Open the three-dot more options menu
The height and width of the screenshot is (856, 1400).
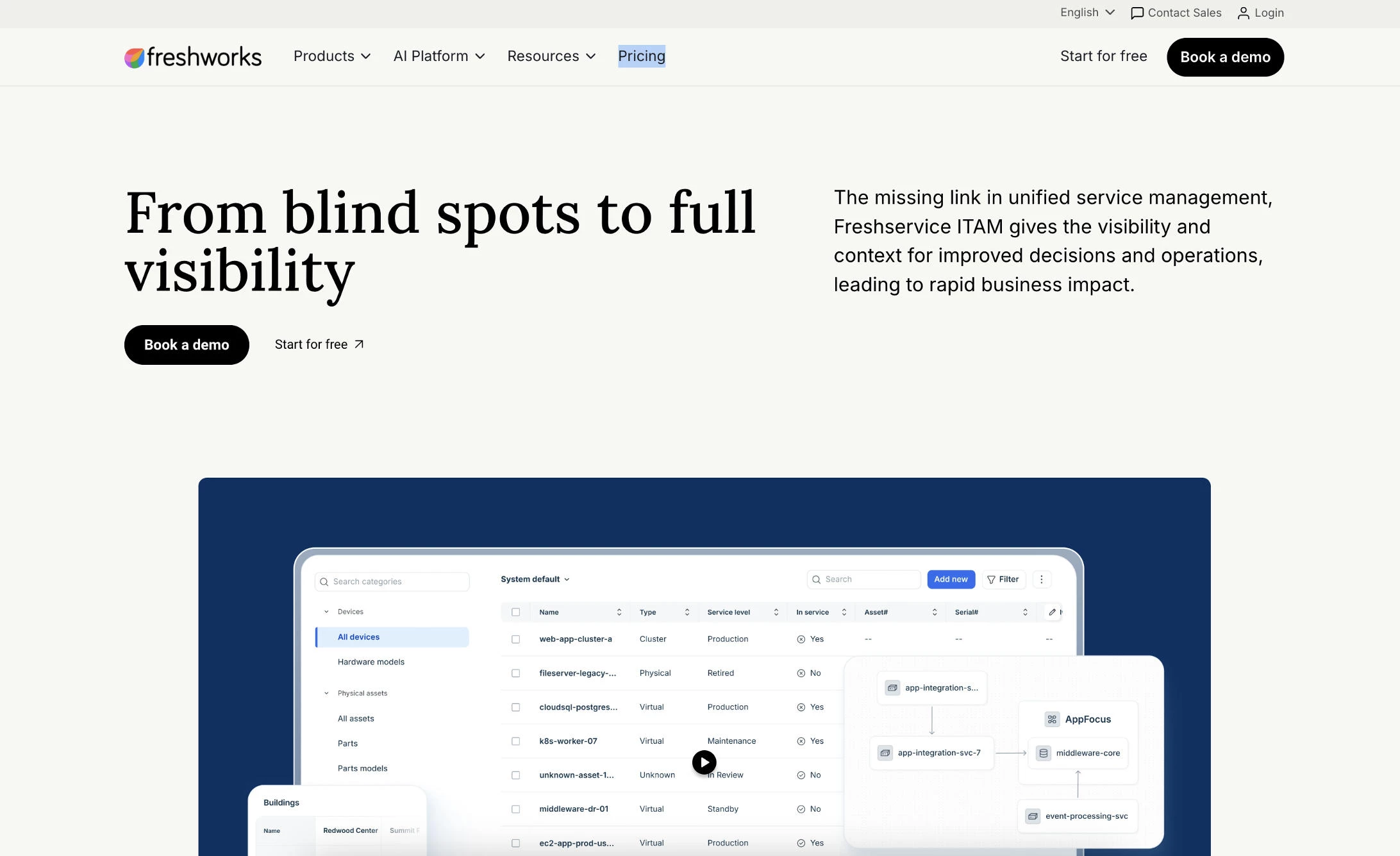[x=1042, y=580]
